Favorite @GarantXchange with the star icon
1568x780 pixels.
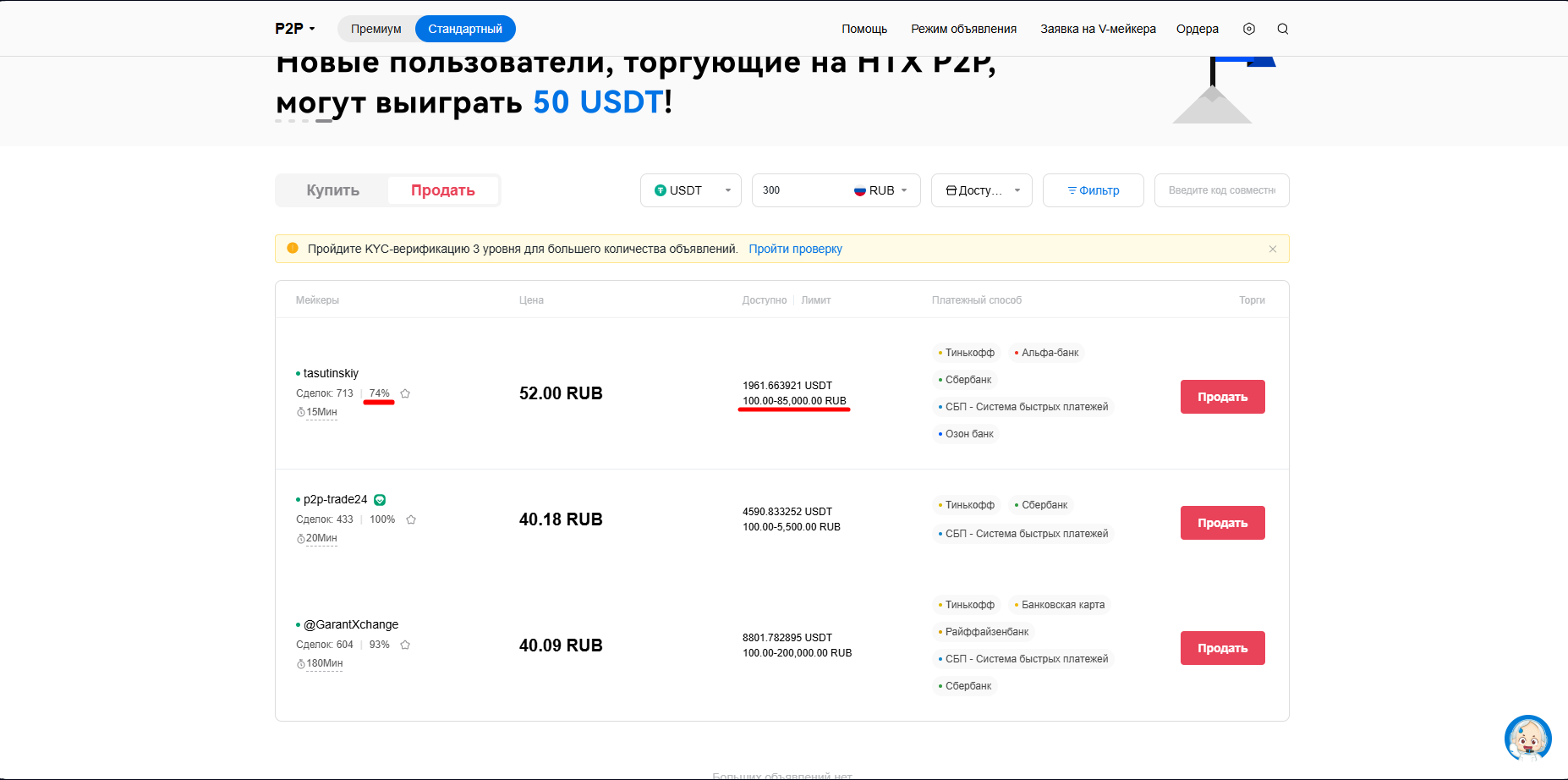[405, 645]
